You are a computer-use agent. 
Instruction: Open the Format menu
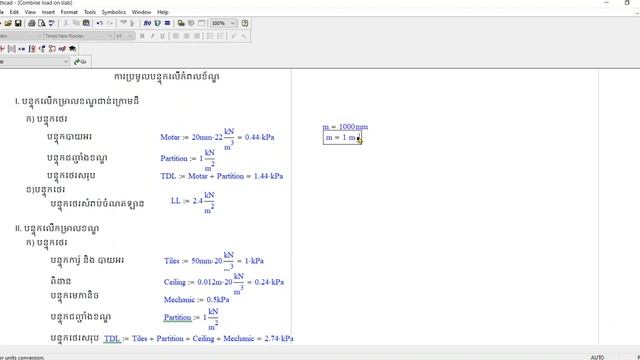tap(69, 12)
